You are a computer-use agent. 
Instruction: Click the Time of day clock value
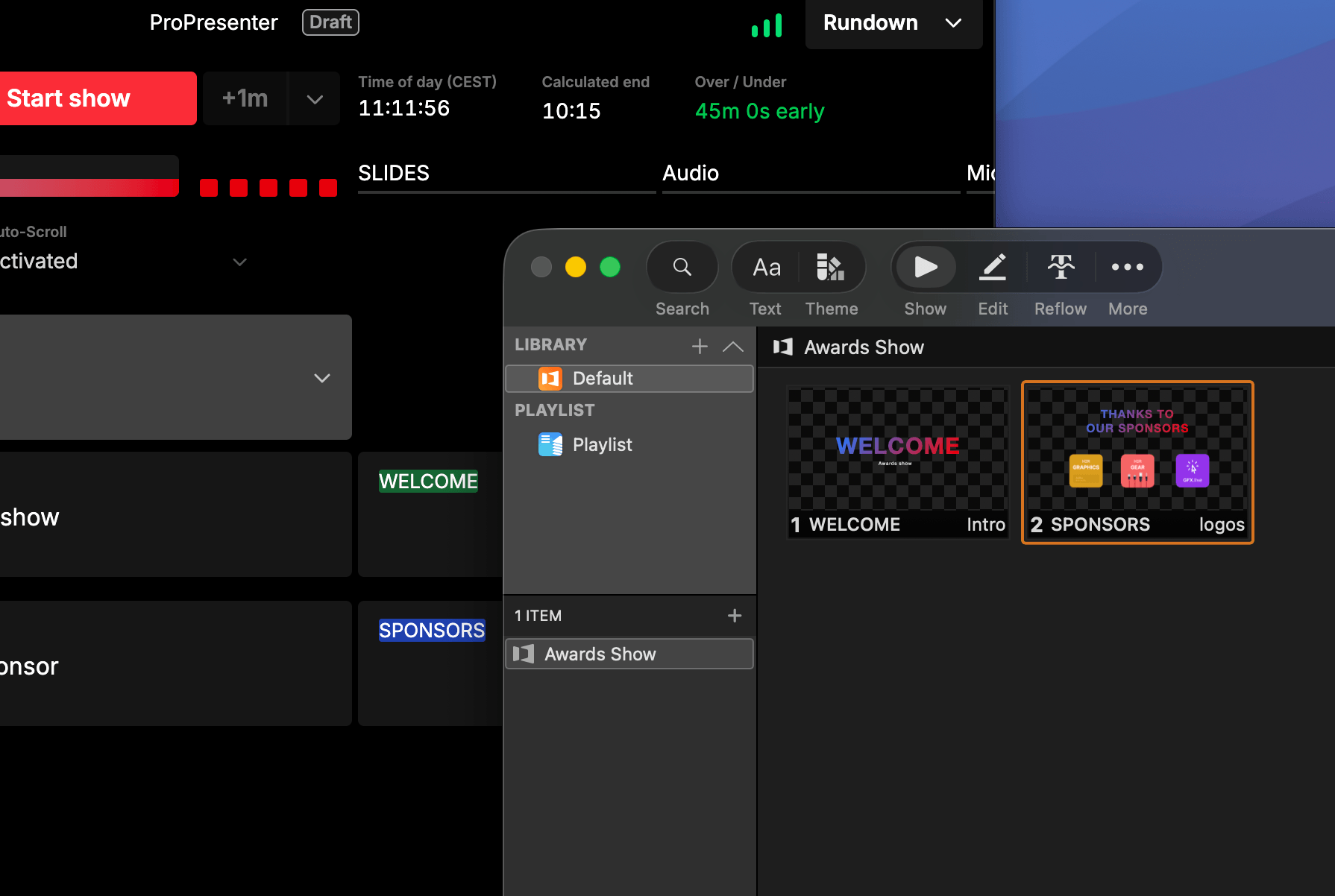(x=404, y=108)
